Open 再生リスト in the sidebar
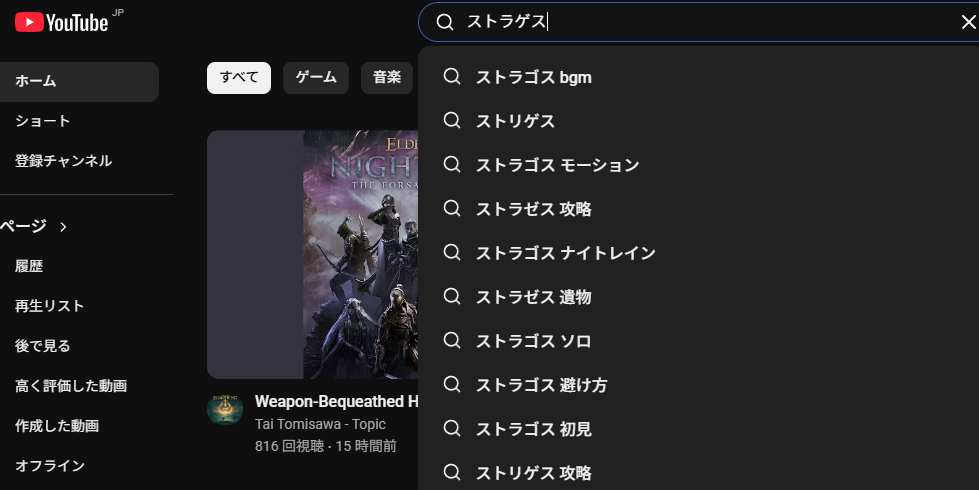Screen dimensions: 979x490 click(49, 306)
